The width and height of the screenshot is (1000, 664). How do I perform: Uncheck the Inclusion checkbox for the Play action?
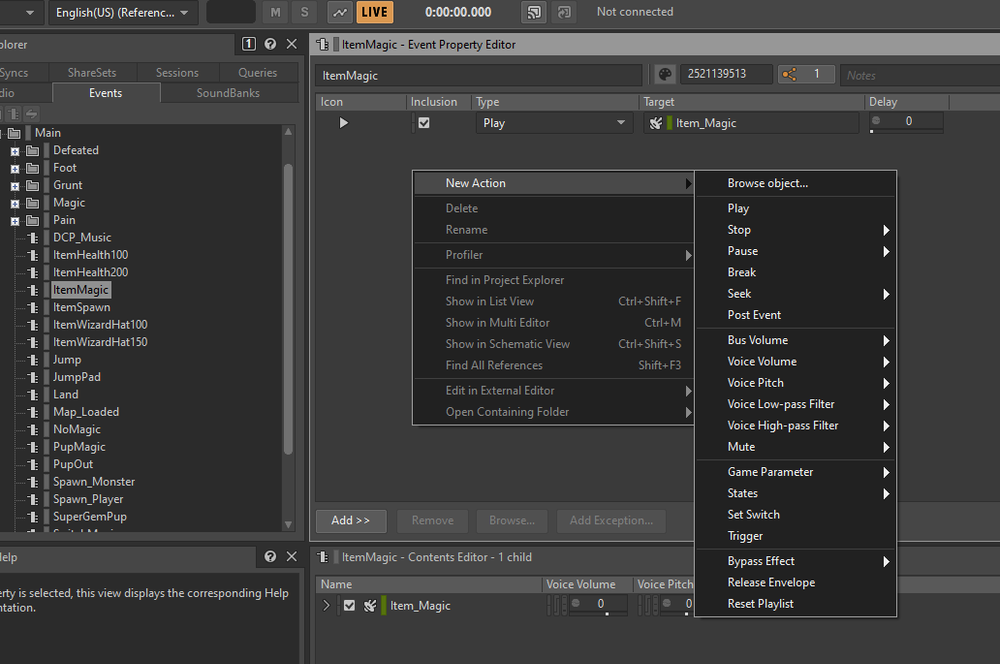point(425,122)
